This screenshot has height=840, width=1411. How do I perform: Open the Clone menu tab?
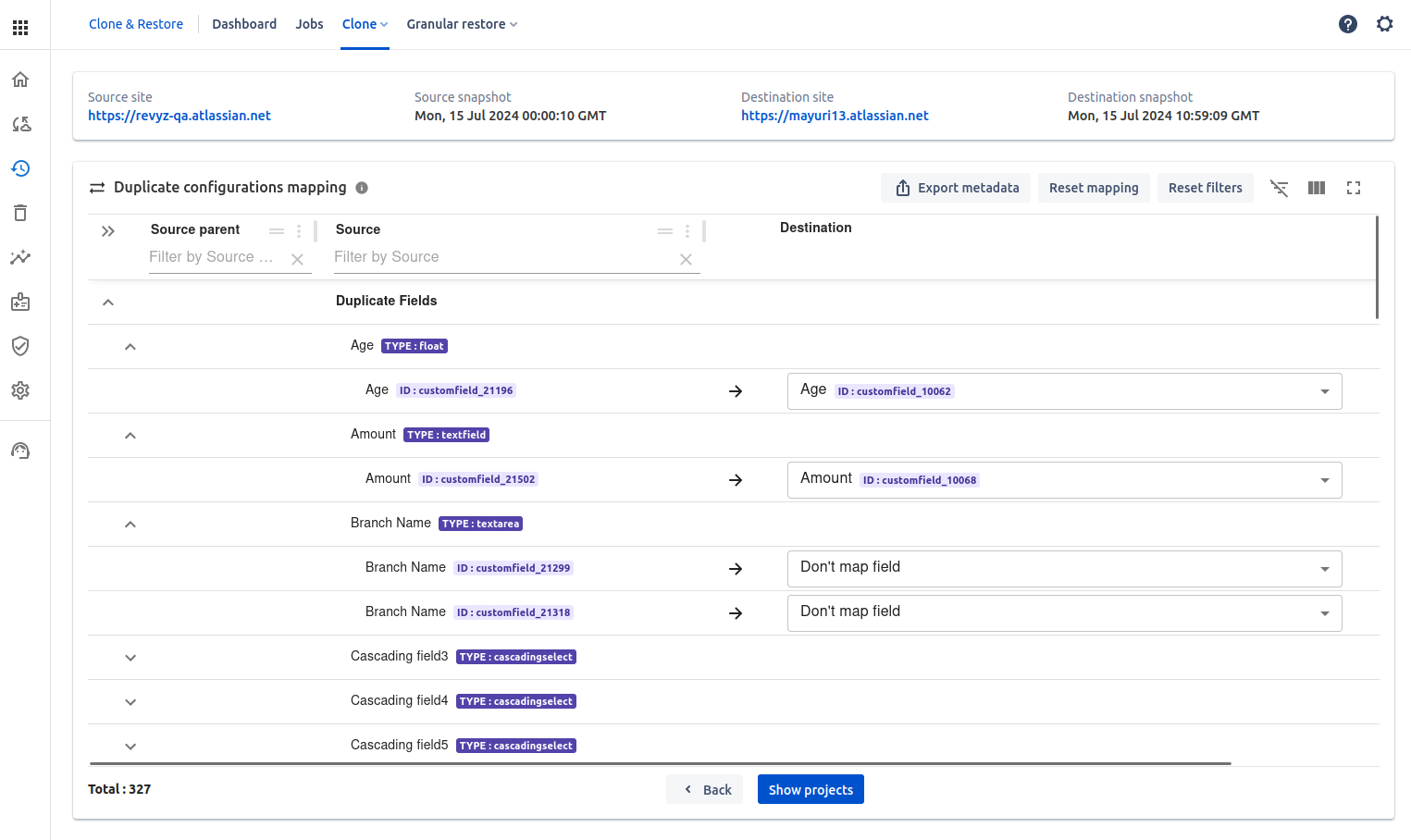(365, 24)
